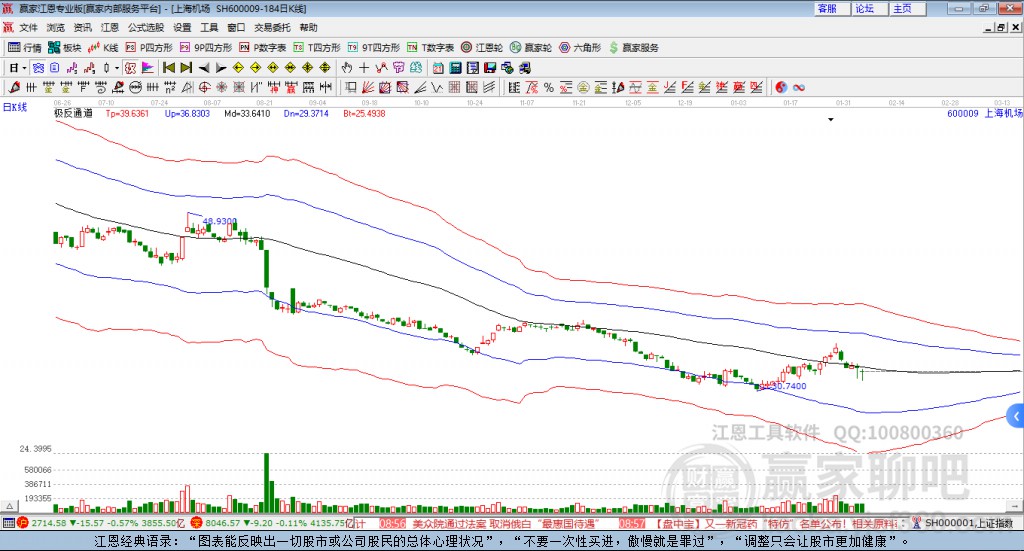Open the 行情 market quotes view

coord(25,48)
